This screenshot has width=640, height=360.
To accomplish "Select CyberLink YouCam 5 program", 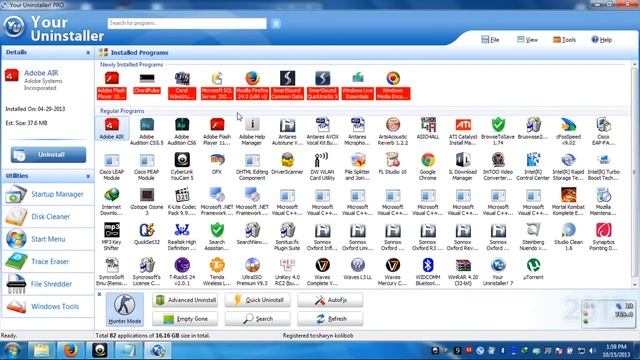I will point(182,167).
